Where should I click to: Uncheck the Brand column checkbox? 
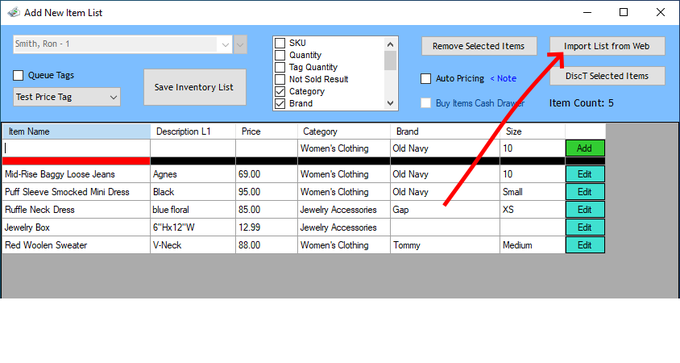pos(280,104)
